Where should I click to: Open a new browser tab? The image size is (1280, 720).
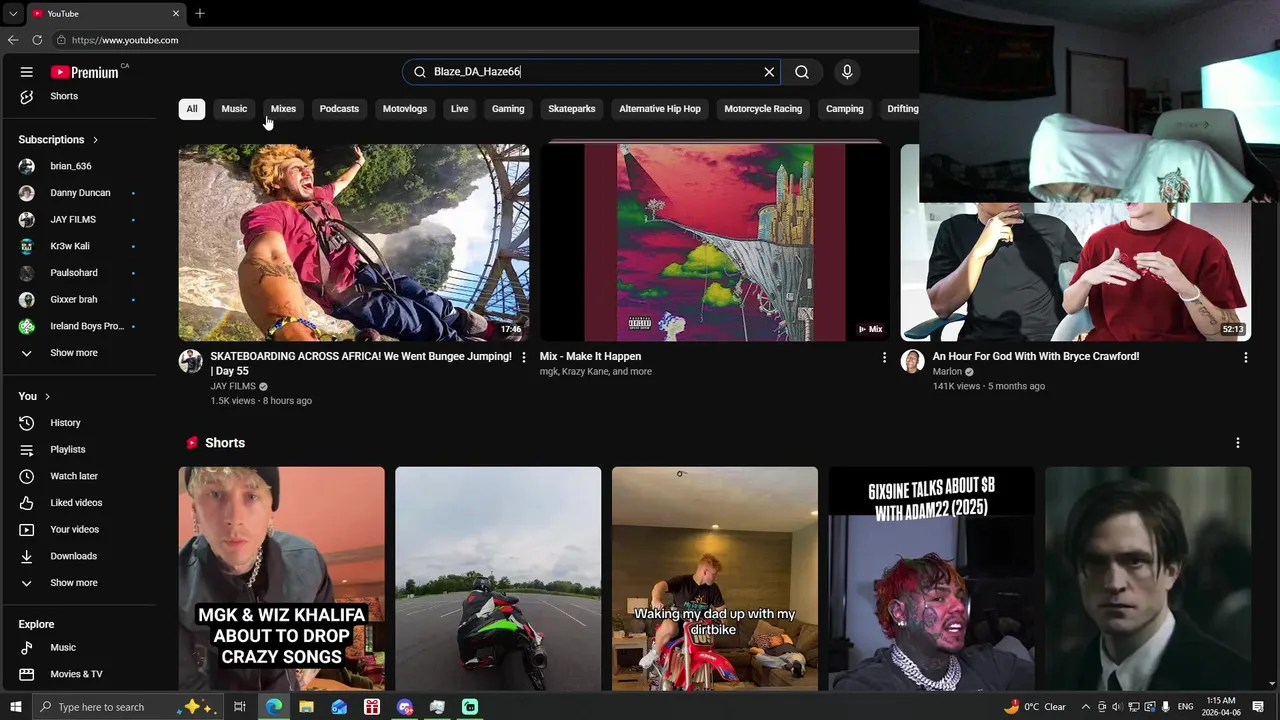[x=200, y=13]
